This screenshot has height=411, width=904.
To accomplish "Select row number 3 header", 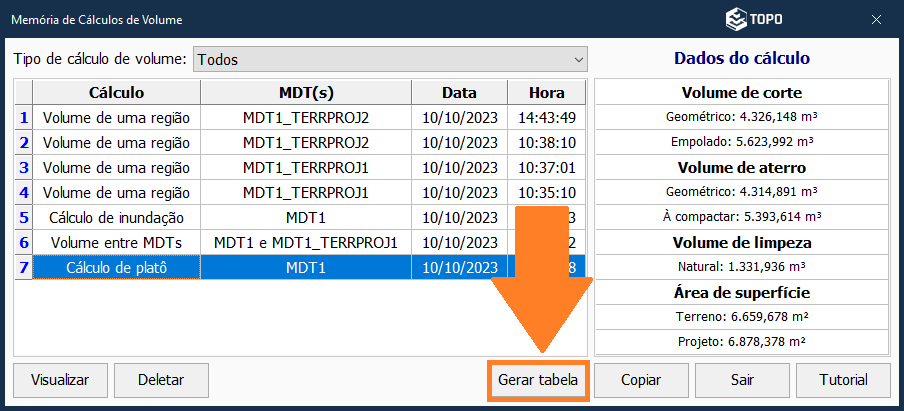I will point(23,167).
